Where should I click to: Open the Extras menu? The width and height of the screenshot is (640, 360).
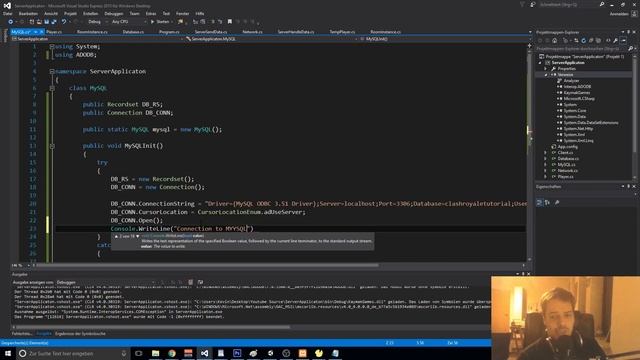coord(151,13)
